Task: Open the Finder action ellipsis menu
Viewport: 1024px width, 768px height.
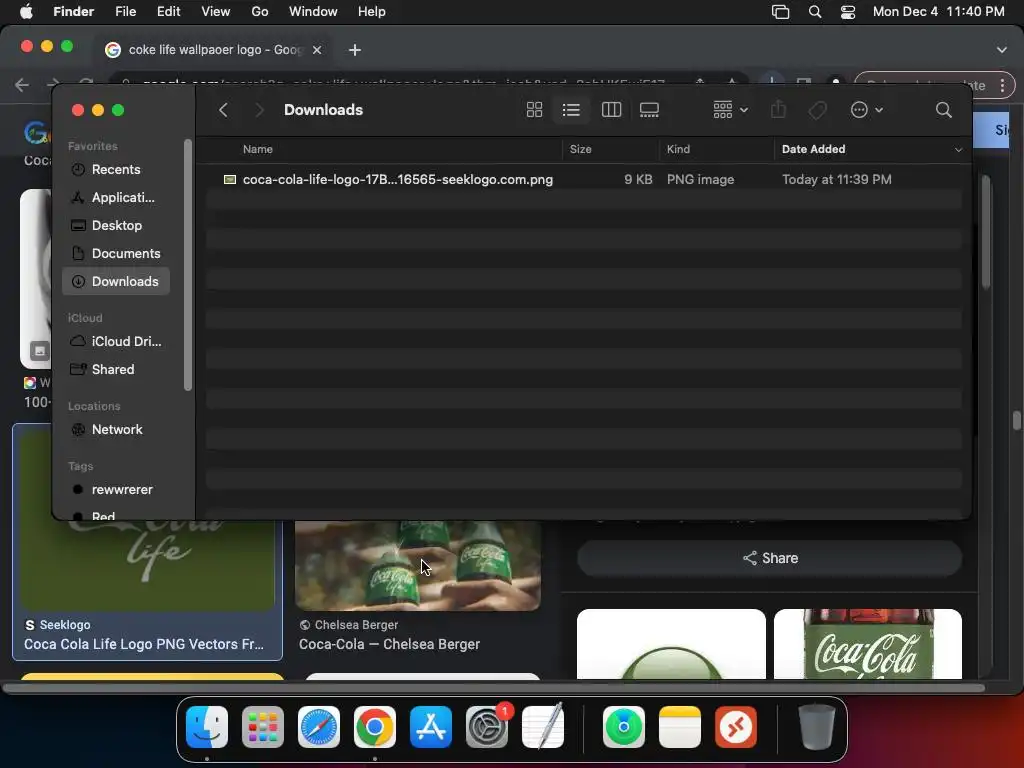Action: coord(867,110)
